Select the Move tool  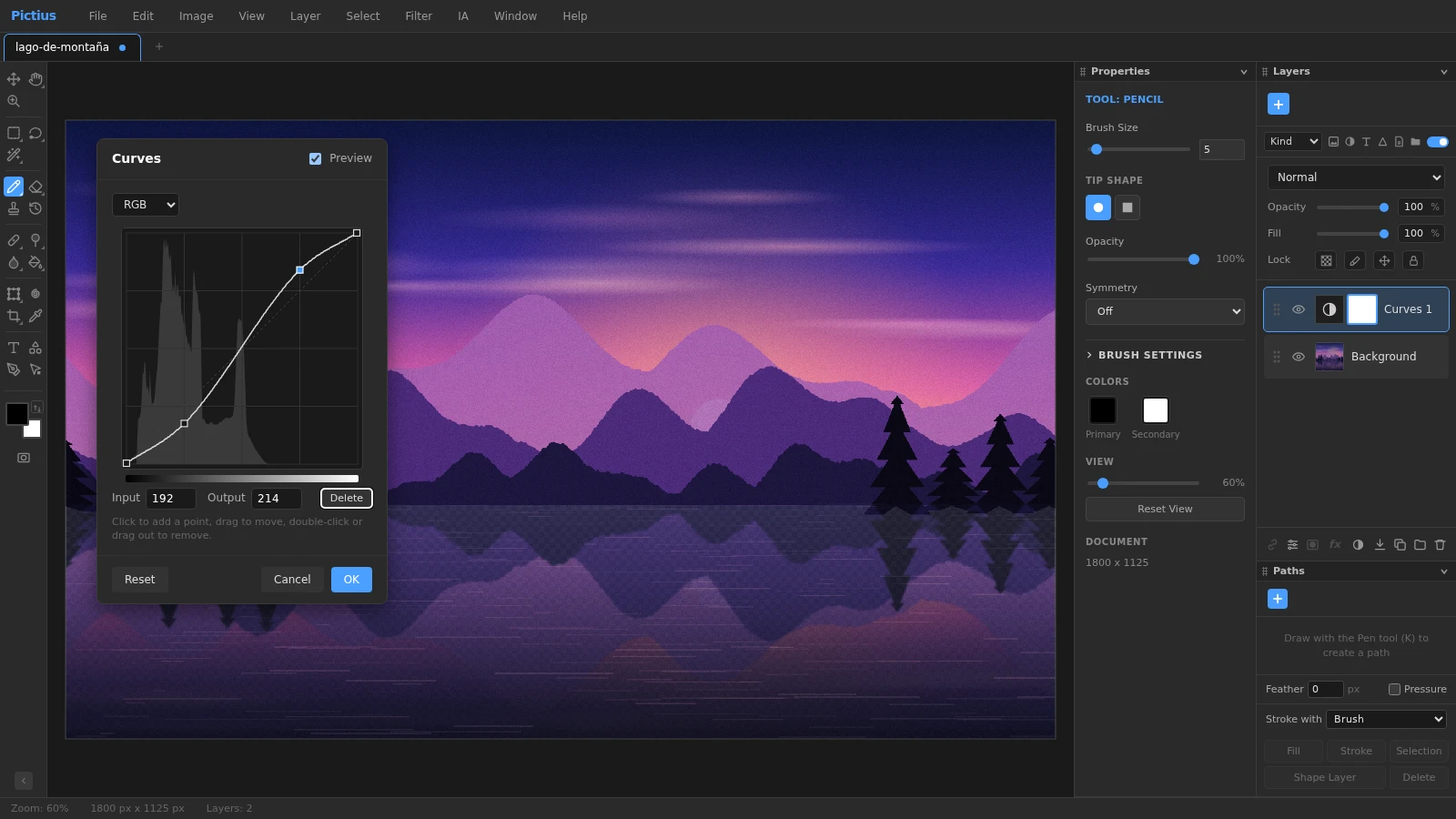(14, 79)
